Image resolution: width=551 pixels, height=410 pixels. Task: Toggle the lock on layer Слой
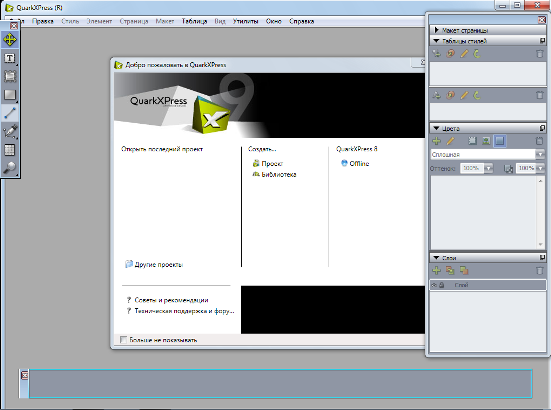[441, 285]
